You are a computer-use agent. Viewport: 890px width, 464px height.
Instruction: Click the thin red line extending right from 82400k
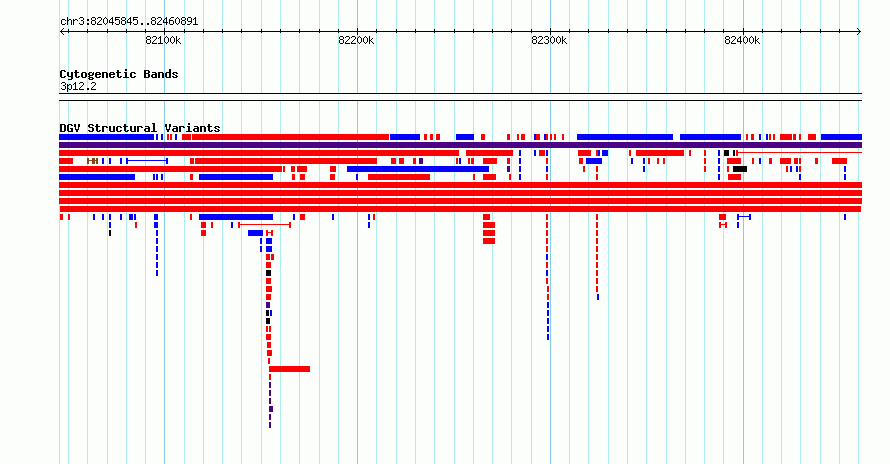(799, 153)
